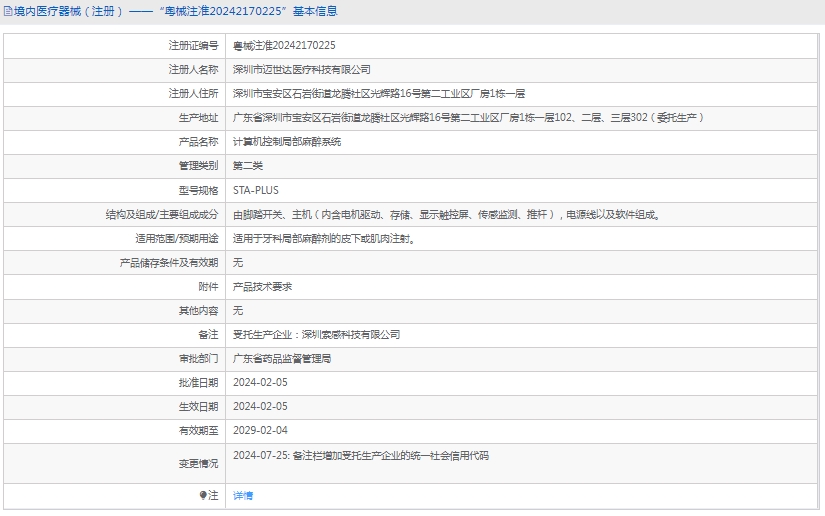Open the 详情 link in the last row
The height and width of the screenshot is (516, 825).
[x=243, y=495]
